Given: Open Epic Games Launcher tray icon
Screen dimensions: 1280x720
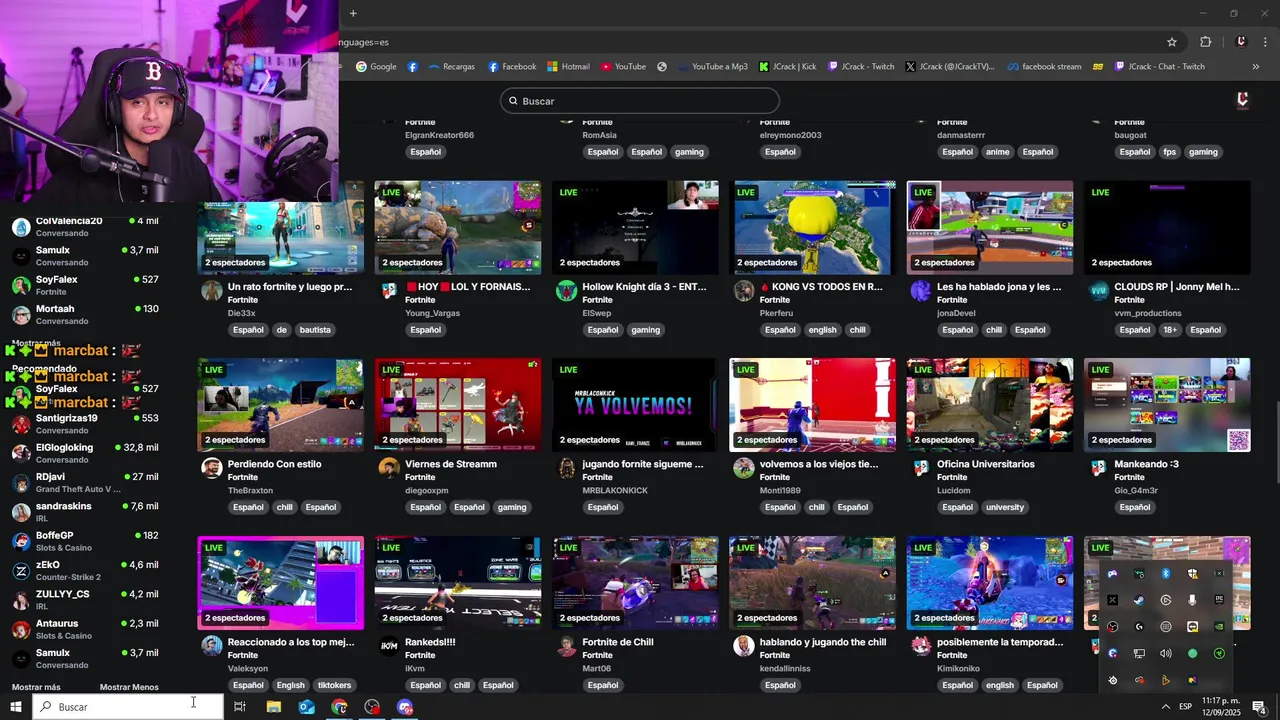Looking at the screenshot, I should click(x=1219, y=599).
